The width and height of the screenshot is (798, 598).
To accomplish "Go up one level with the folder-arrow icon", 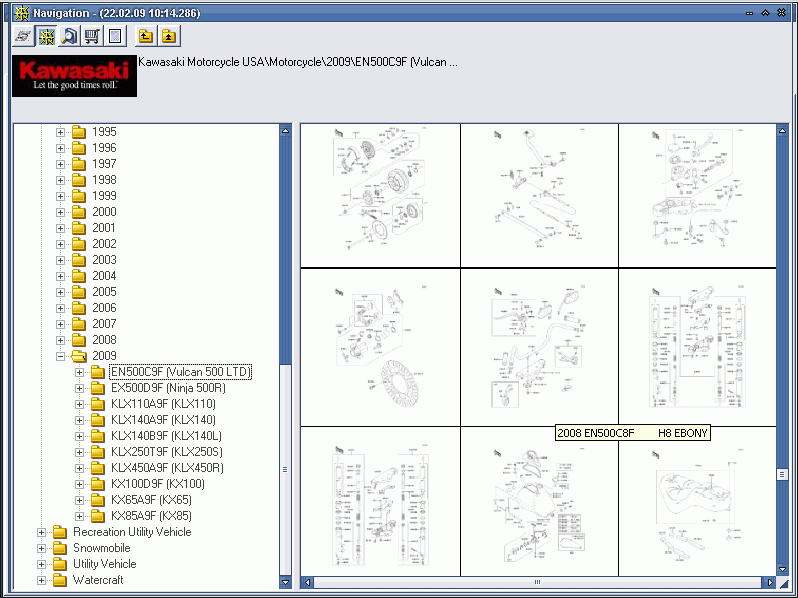I will point(146,36).
